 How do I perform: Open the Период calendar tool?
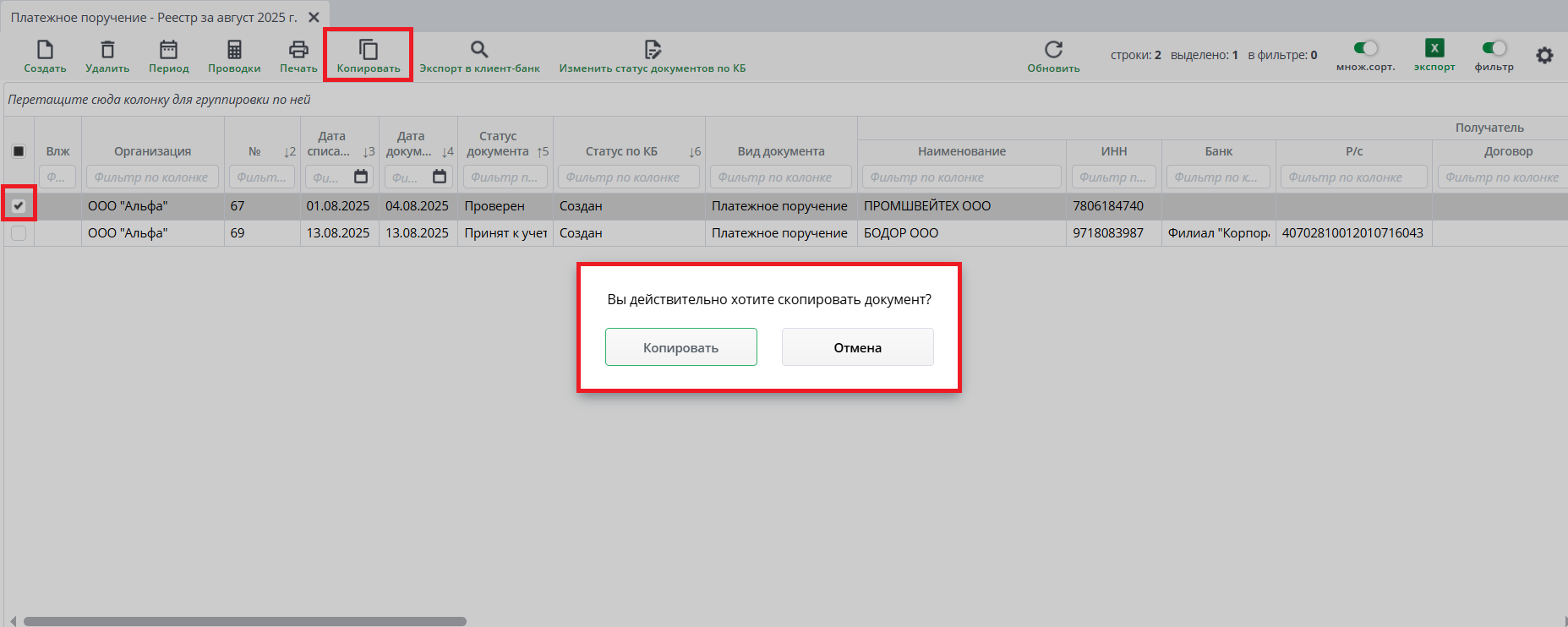168,50
